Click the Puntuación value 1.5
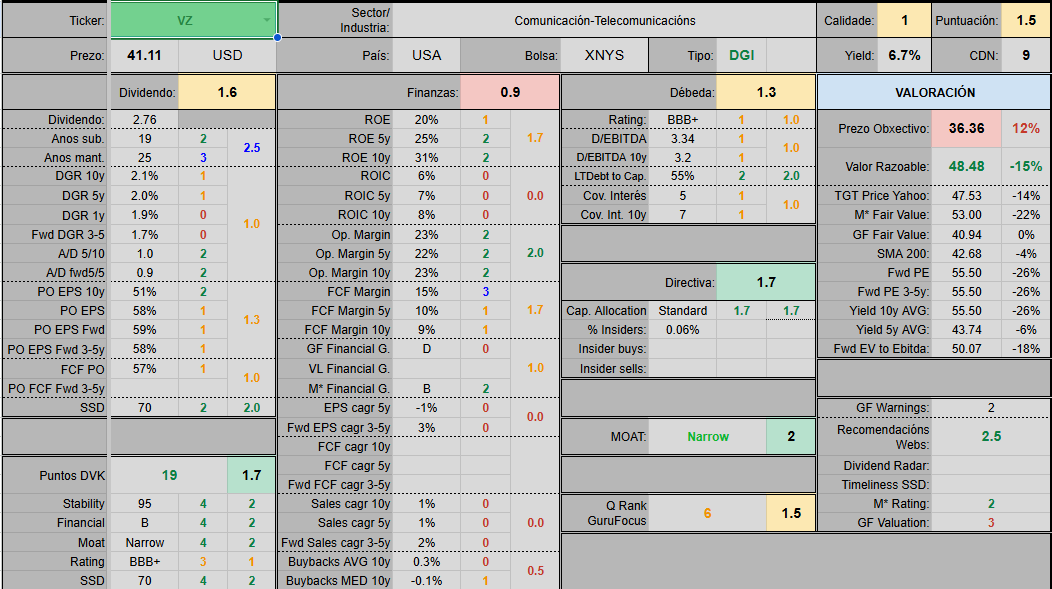The image size is (1052, 589). click(1026, 20)
